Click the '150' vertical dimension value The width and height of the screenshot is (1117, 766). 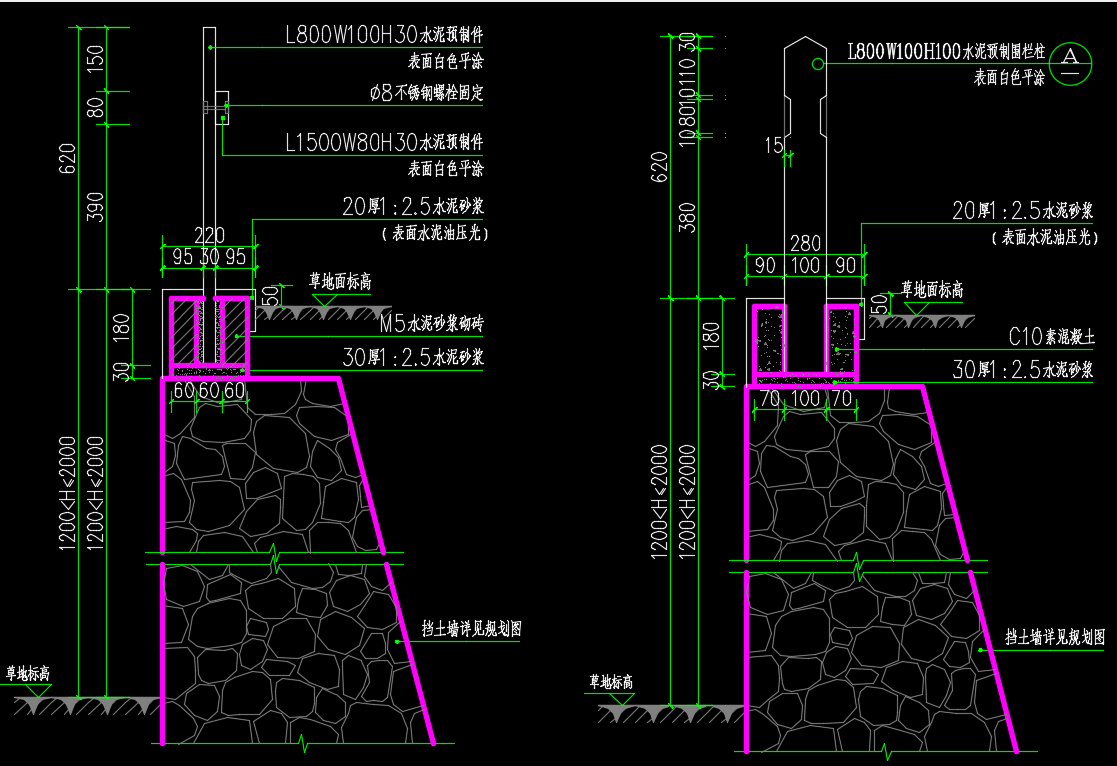coord(95,58)
